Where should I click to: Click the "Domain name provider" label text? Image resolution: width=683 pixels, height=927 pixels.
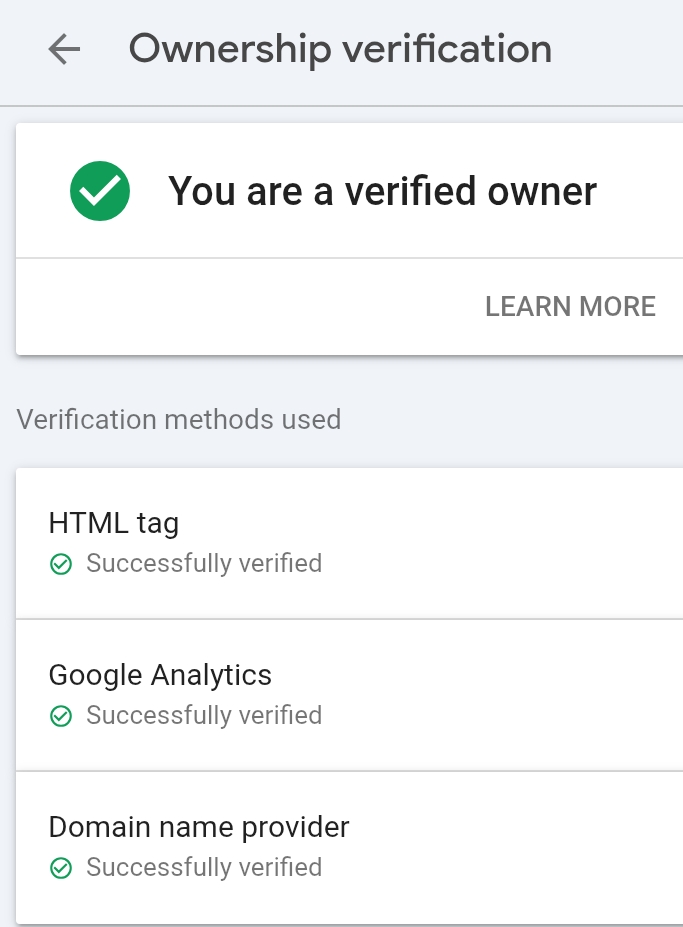(x=199, y=827)
